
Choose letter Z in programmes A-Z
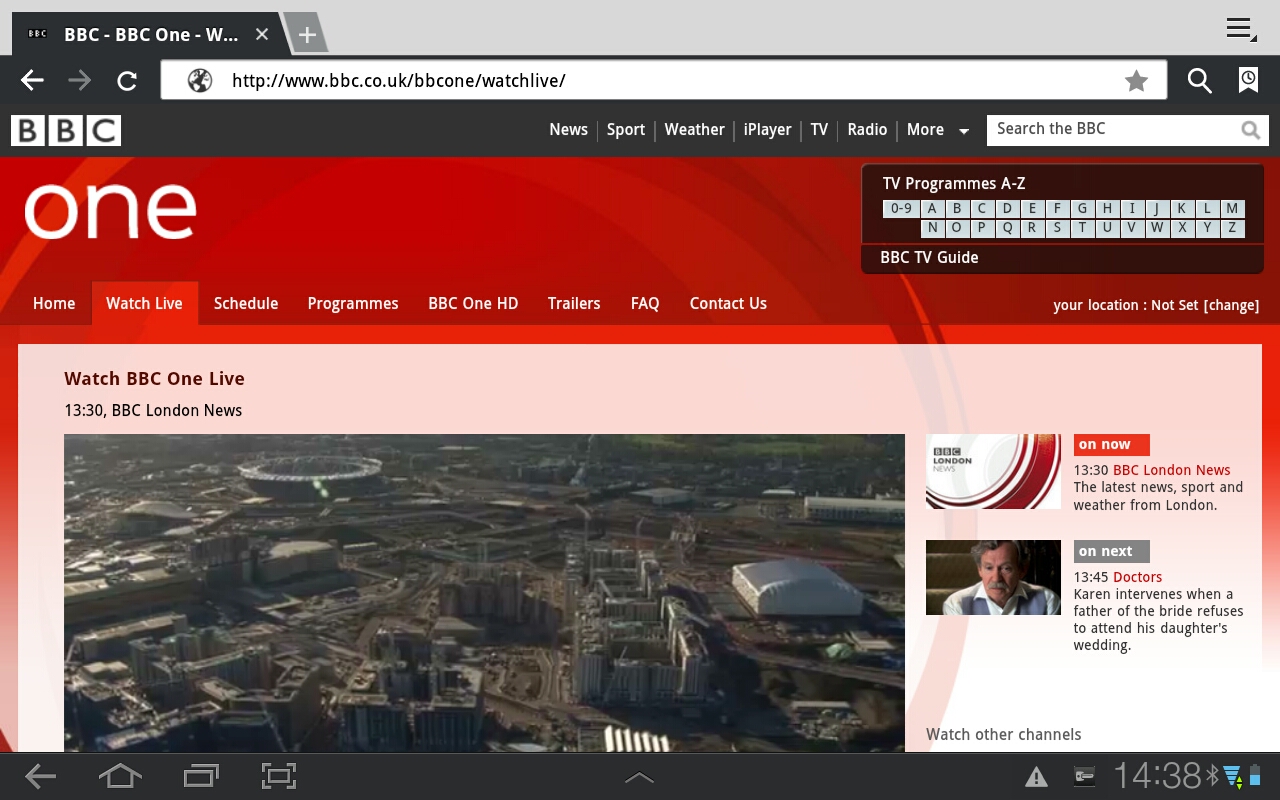click(1232, 228)
